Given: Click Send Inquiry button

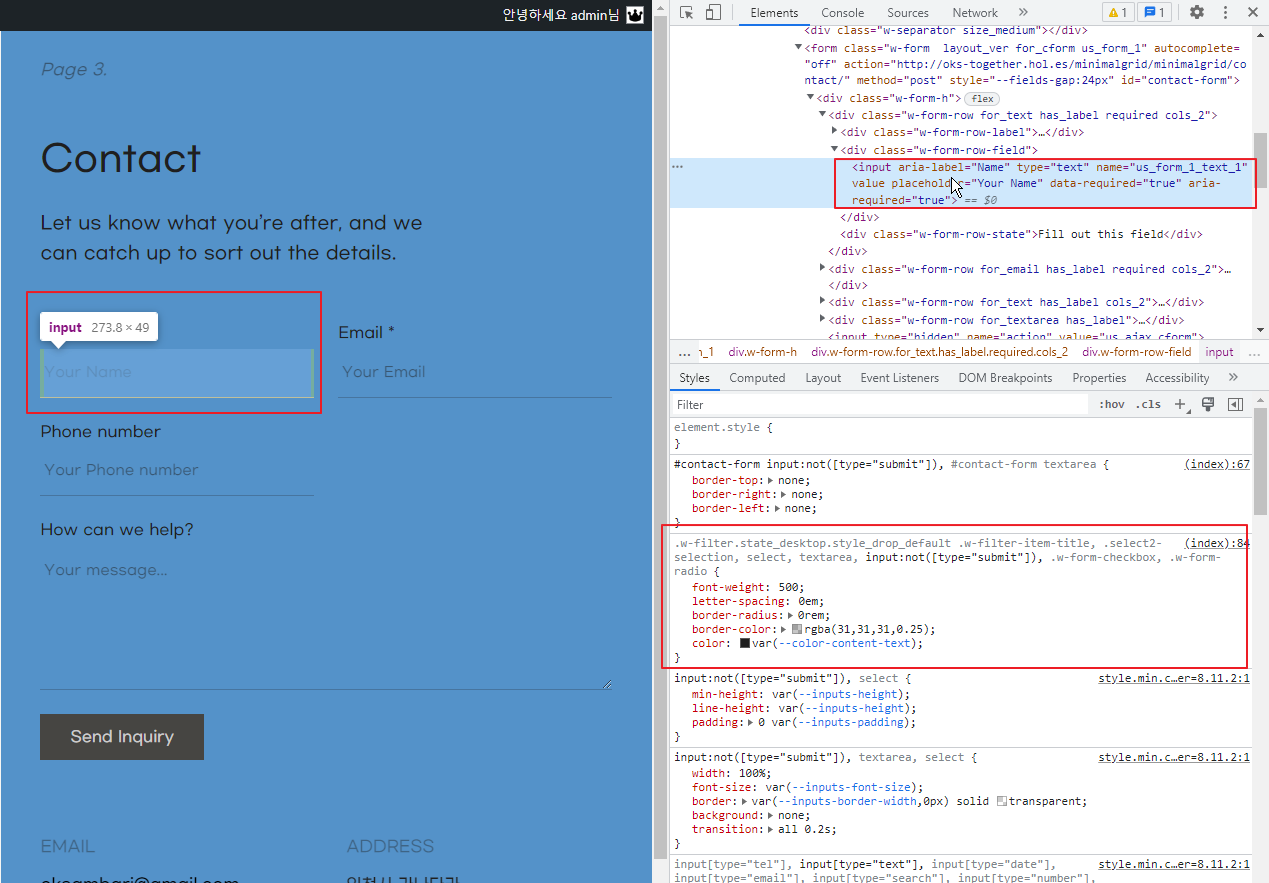Looking at the screenshot, I should tap(122, 737).
